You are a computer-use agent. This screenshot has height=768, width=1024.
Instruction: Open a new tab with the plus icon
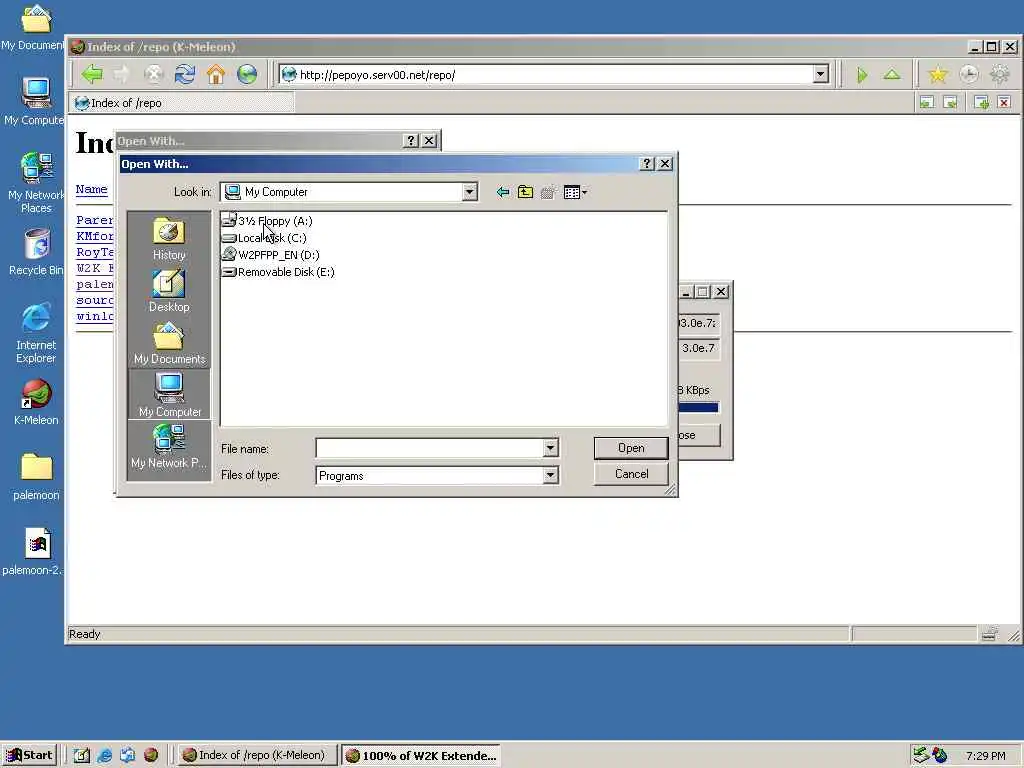click(981, 103)
